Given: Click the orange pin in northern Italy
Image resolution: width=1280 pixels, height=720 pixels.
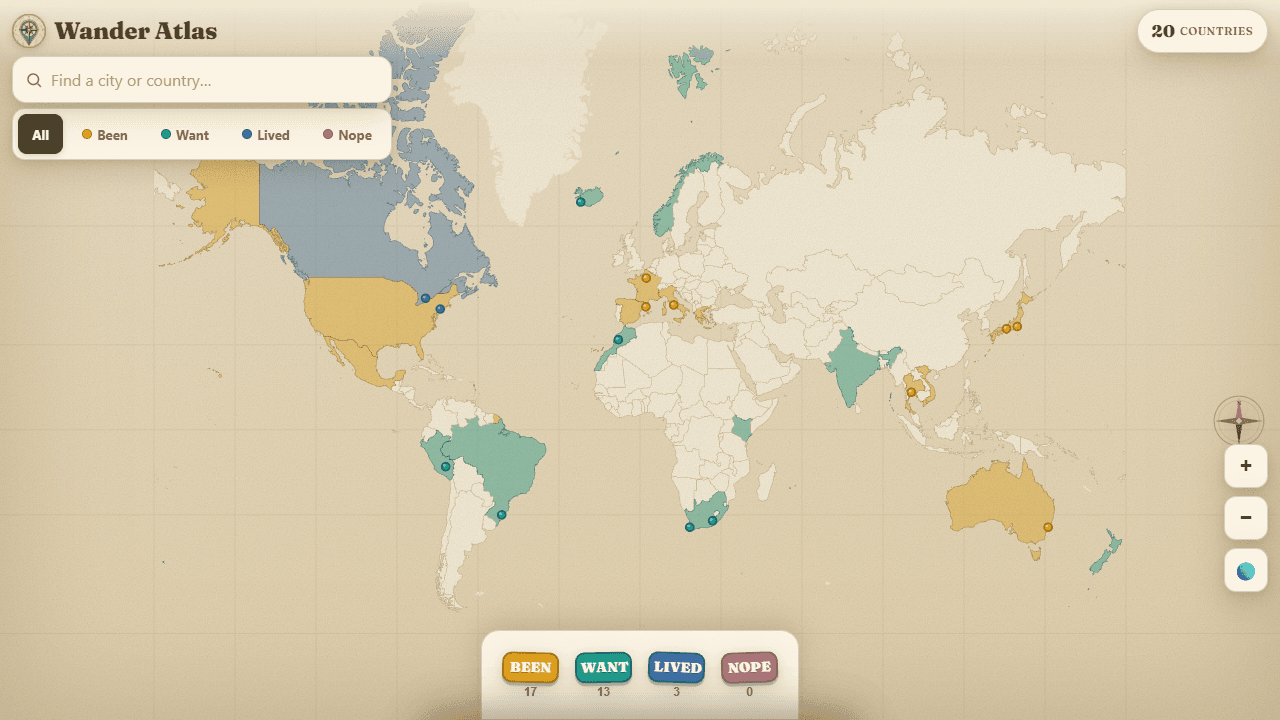Looking at the screenshot, I should [x=673, y=305].
